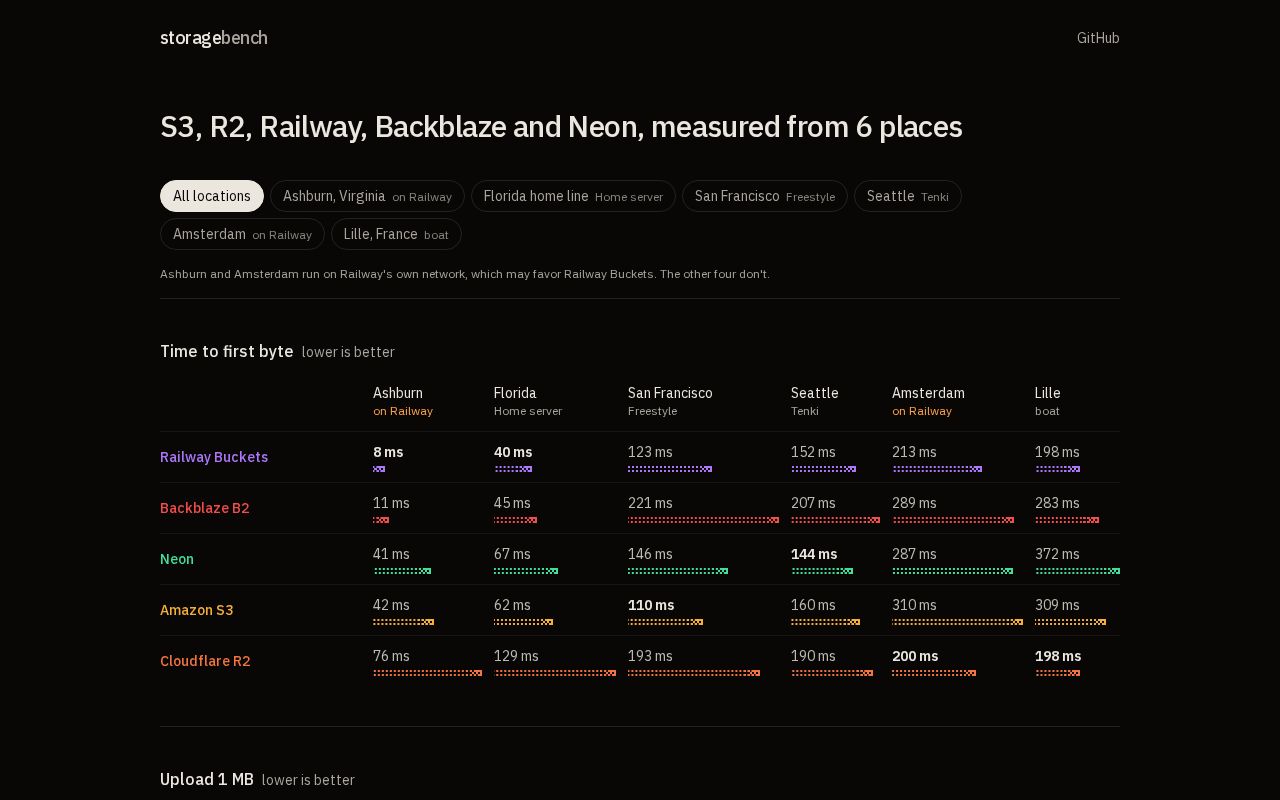Filter by Florida home line location

point(573,196)
